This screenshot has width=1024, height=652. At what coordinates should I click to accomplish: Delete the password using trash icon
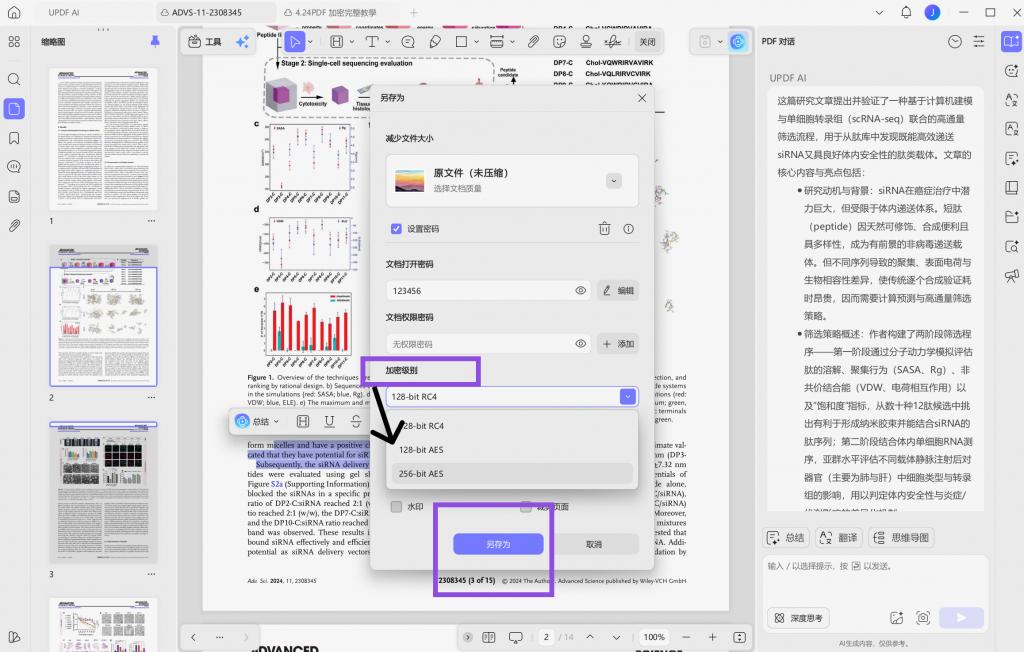click(605, 229)
